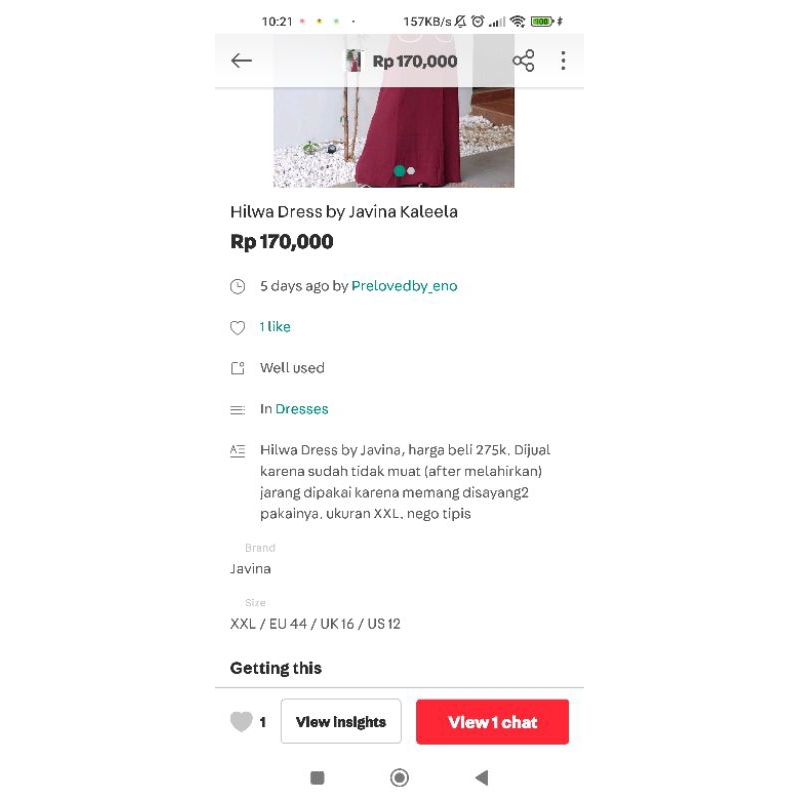
Task: Tap the back arrow in header
Action: (241, 61)
